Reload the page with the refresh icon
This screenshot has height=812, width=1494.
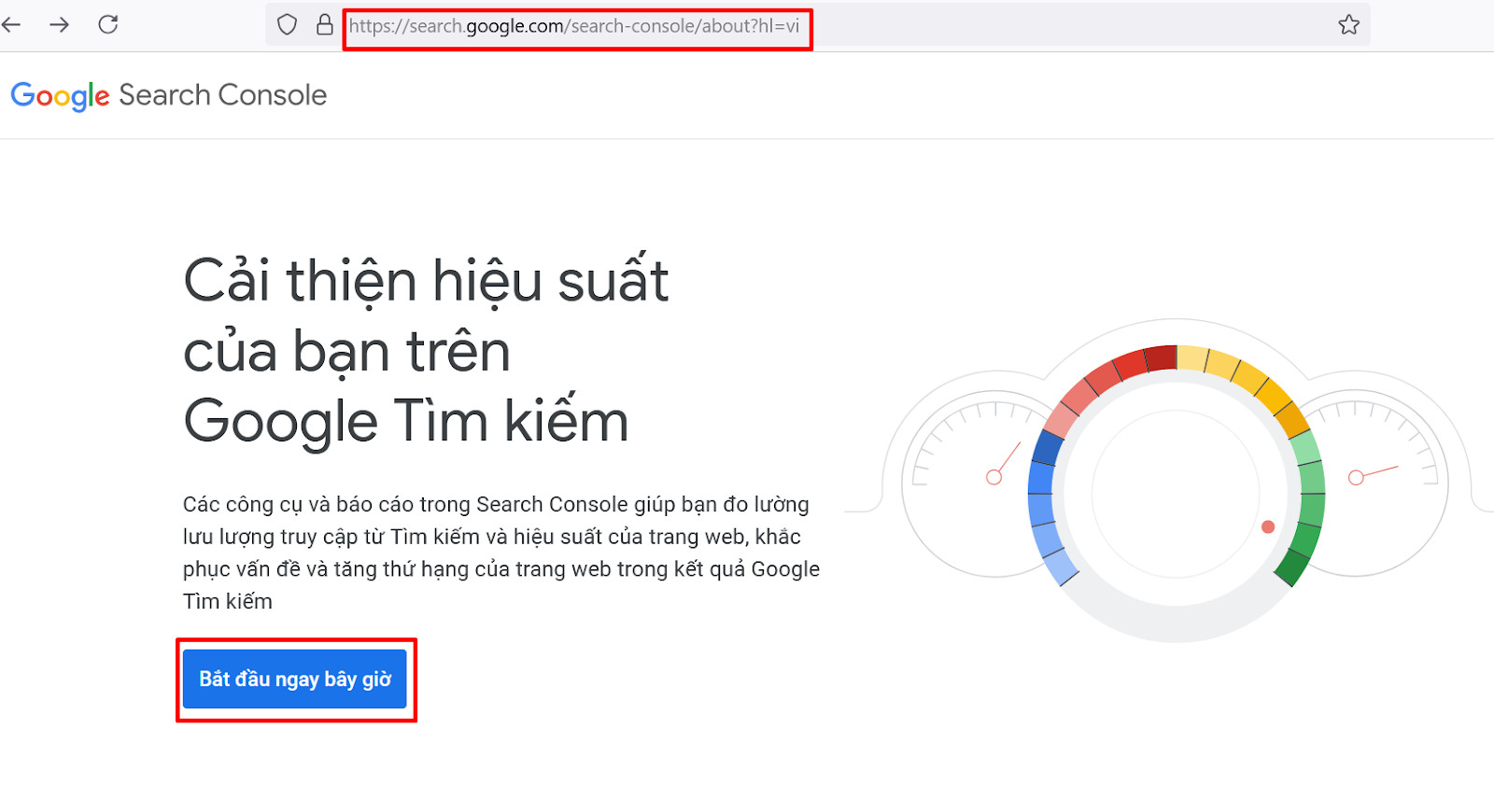[x=108, y=24]
